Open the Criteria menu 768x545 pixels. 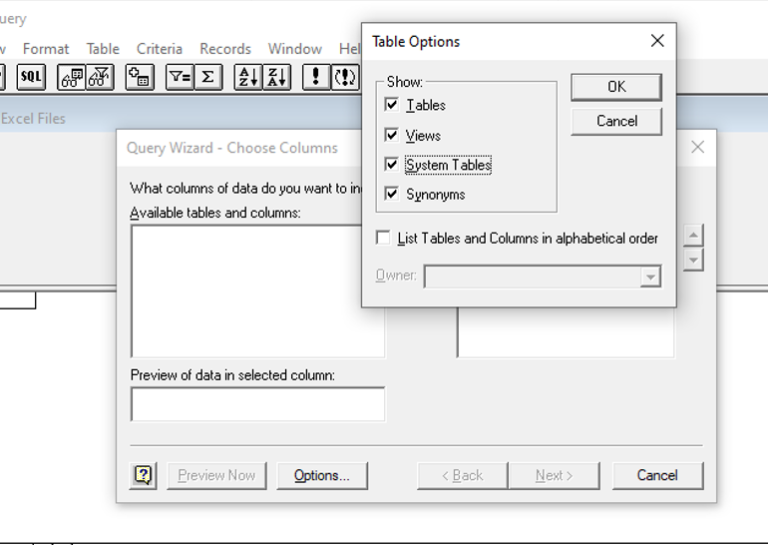159,49
